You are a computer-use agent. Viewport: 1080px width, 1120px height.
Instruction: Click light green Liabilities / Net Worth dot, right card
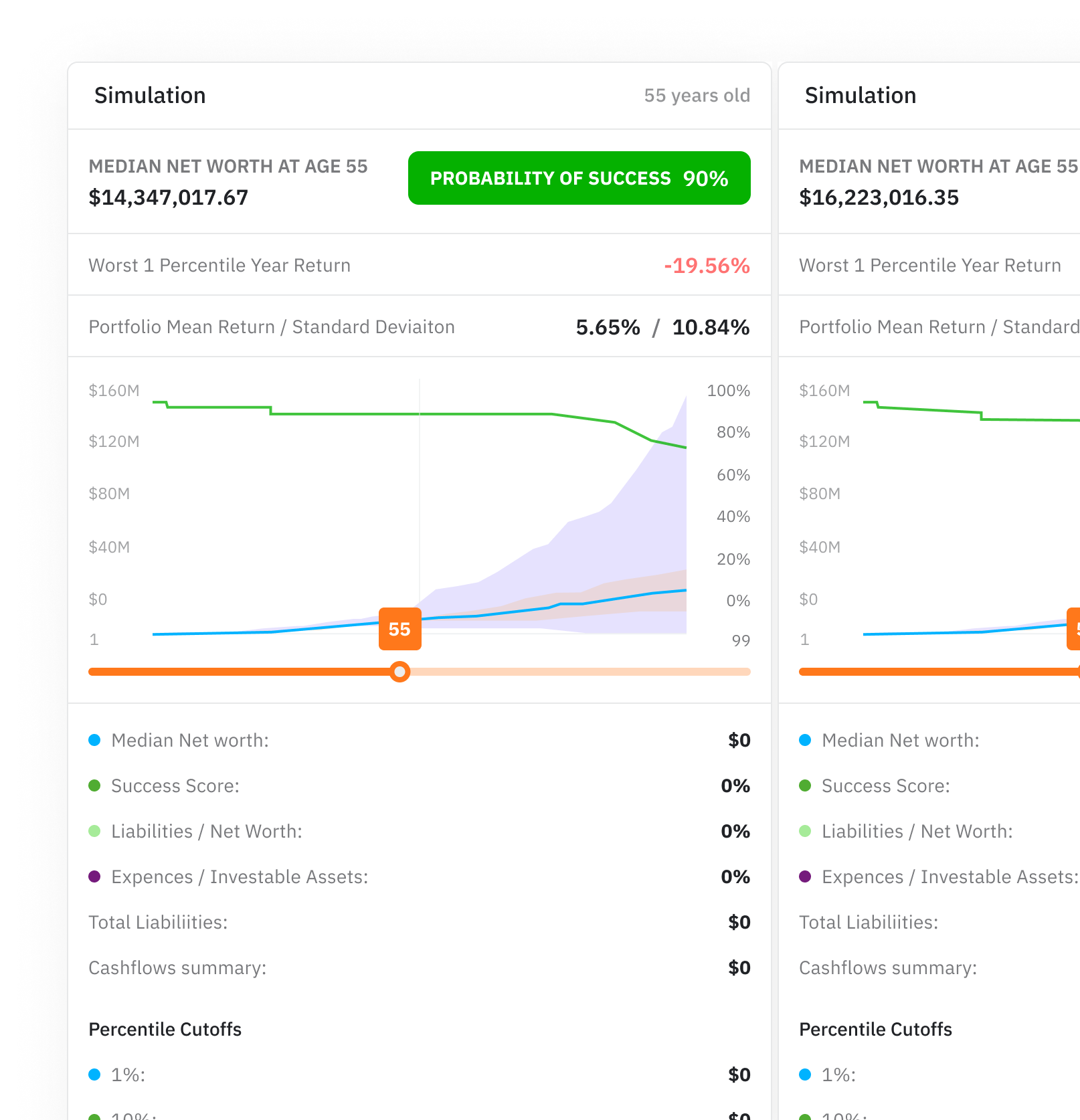[x=805, y=831]
